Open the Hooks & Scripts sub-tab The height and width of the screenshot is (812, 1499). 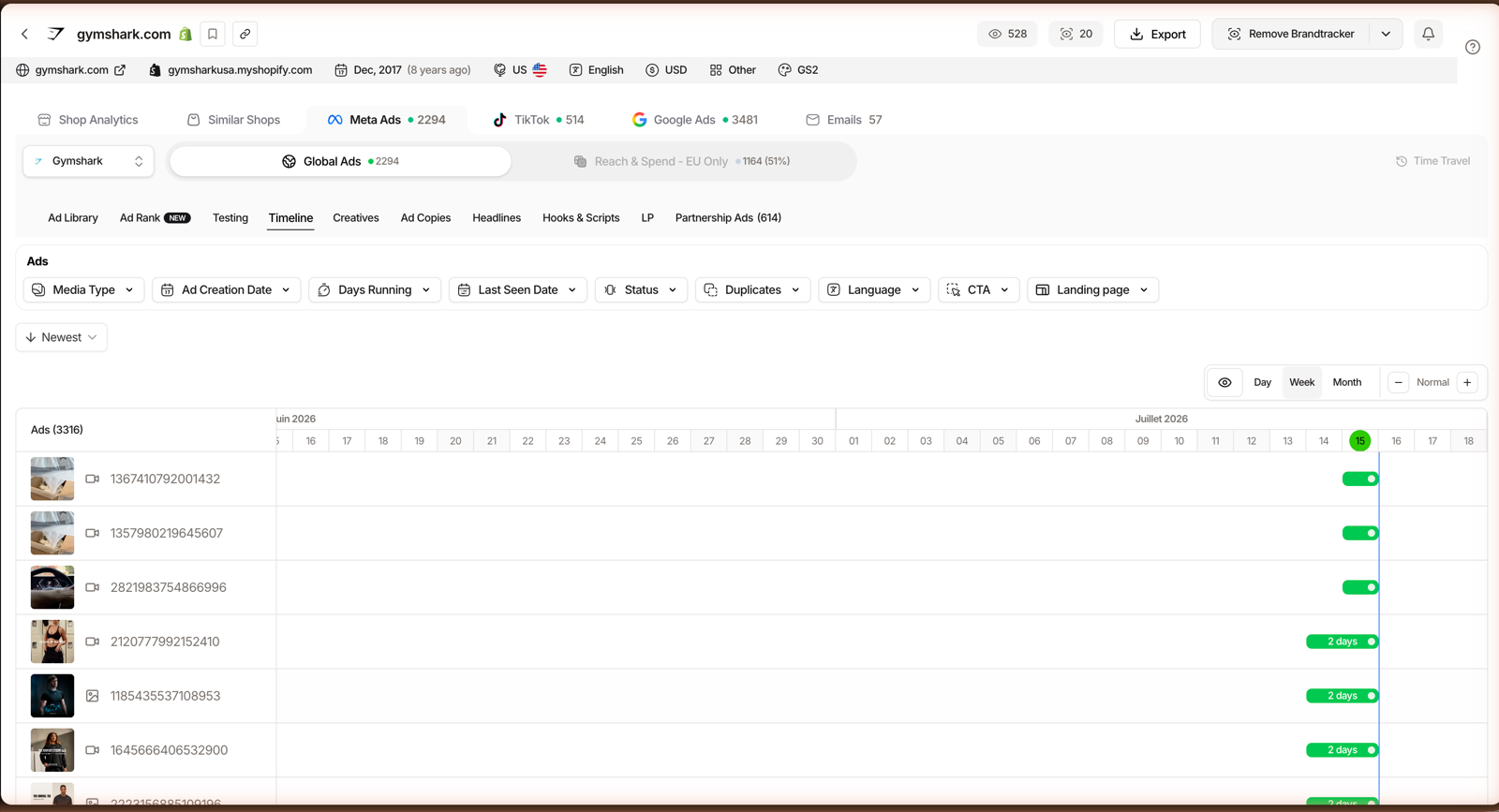(x=581, y=217)
